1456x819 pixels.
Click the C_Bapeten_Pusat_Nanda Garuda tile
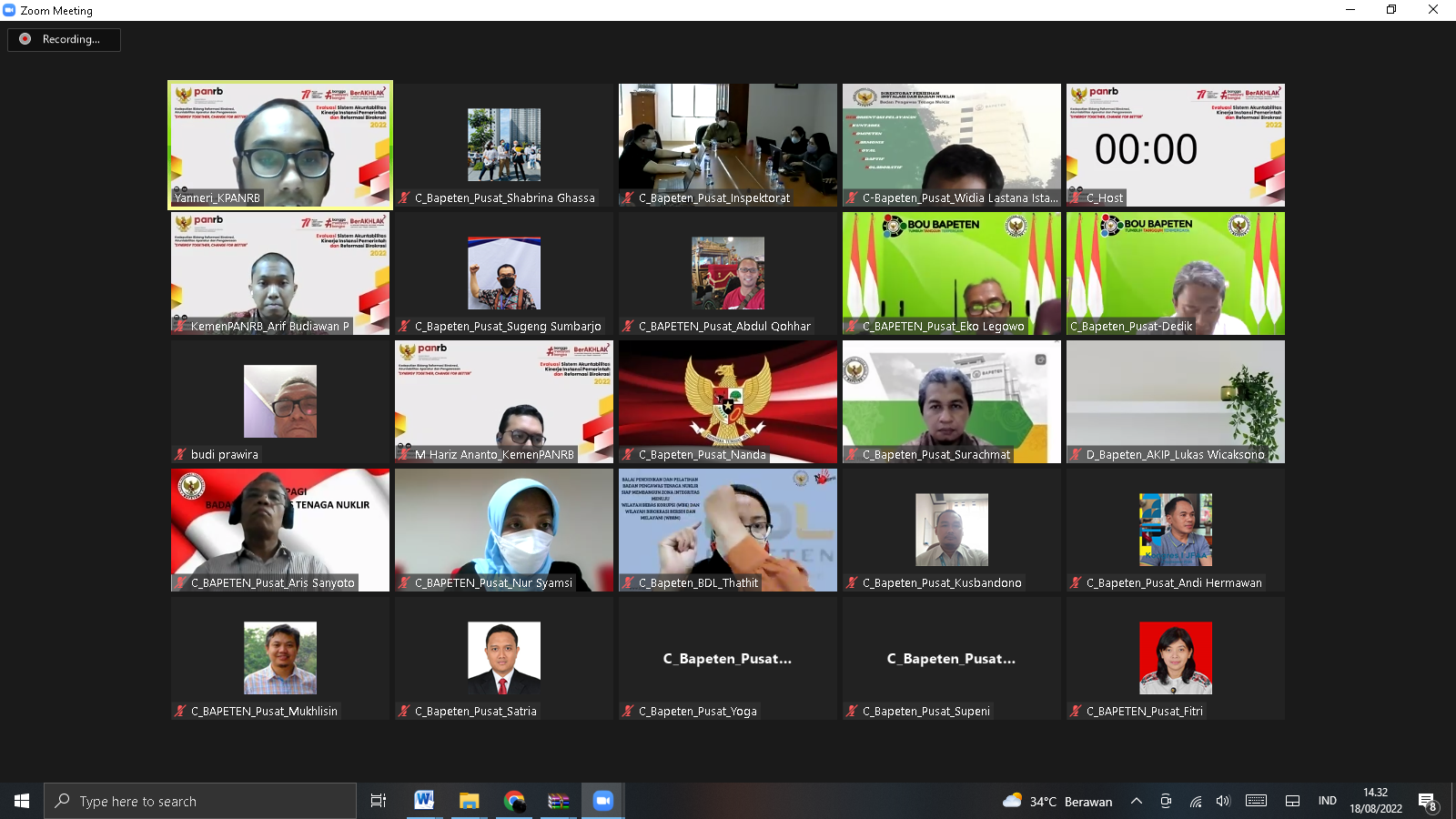[727, 401]
